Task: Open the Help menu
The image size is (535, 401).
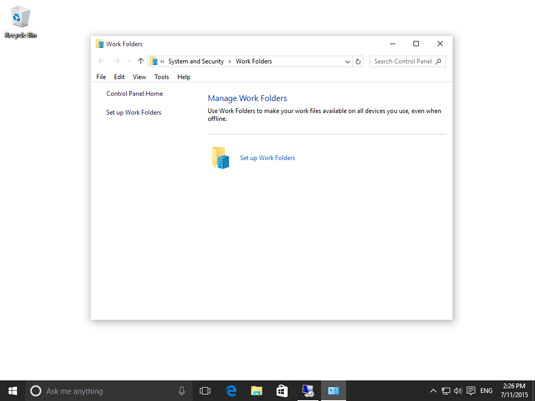Action: pos(184,77)
